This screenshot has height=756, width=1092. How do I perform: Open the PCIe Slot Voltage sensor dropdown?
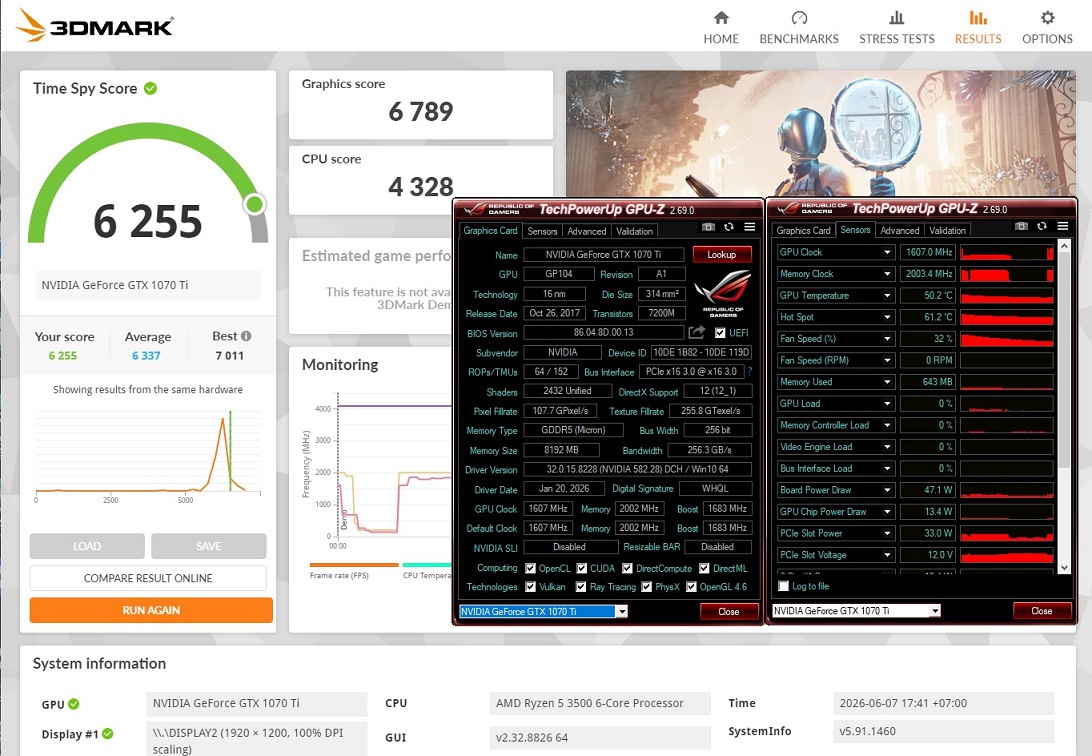[x=887, y=555]
